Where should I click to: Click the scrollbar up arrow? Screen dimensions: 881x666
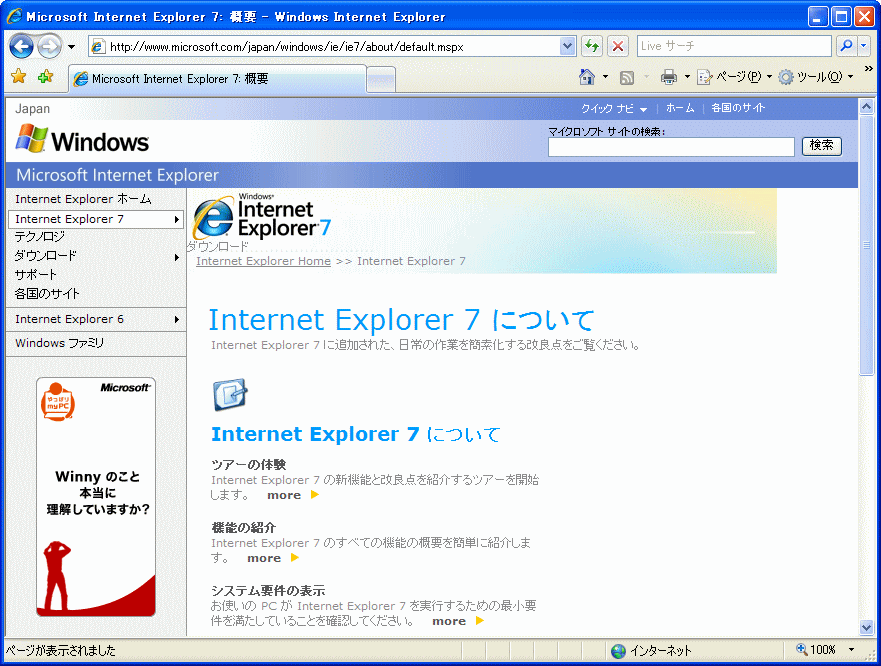point(866,106)
